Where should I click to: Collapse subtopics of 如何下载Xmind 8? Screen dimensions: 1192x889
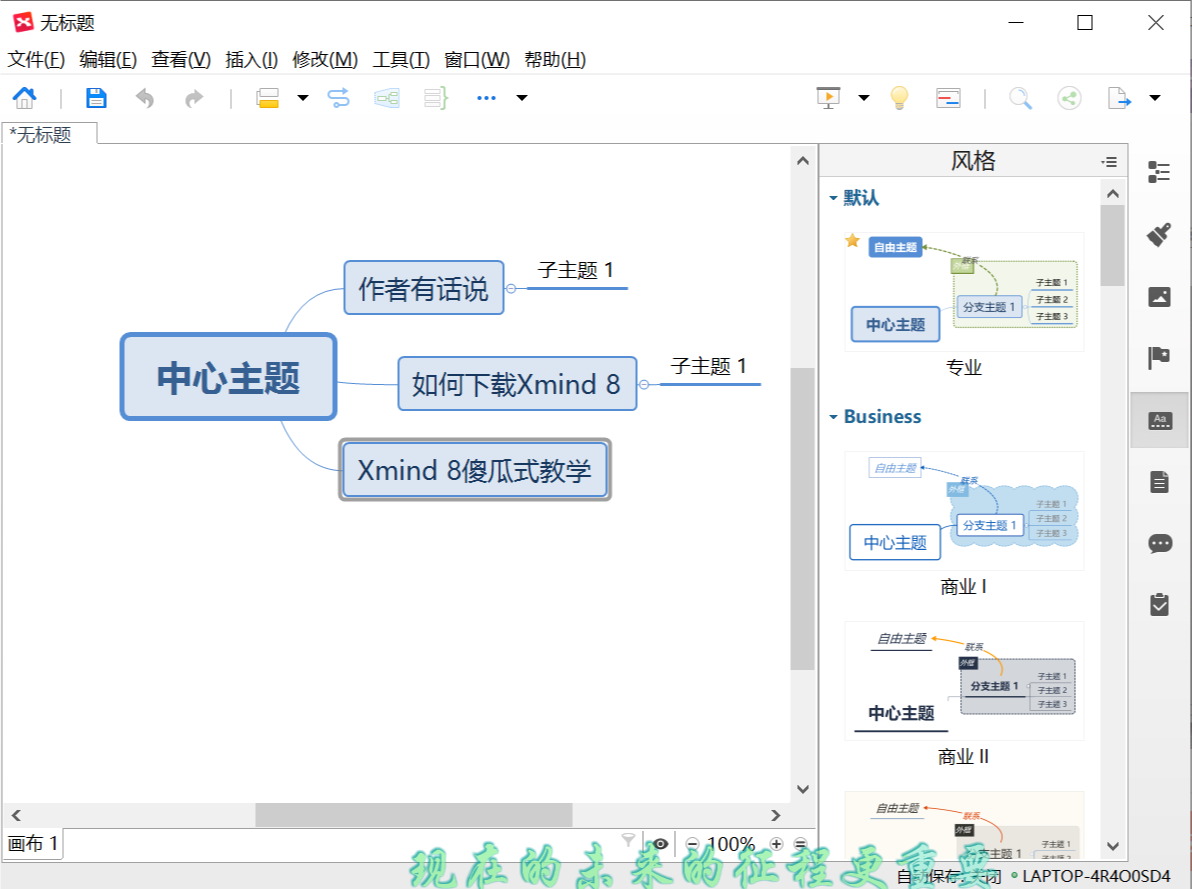pos(644,384)
